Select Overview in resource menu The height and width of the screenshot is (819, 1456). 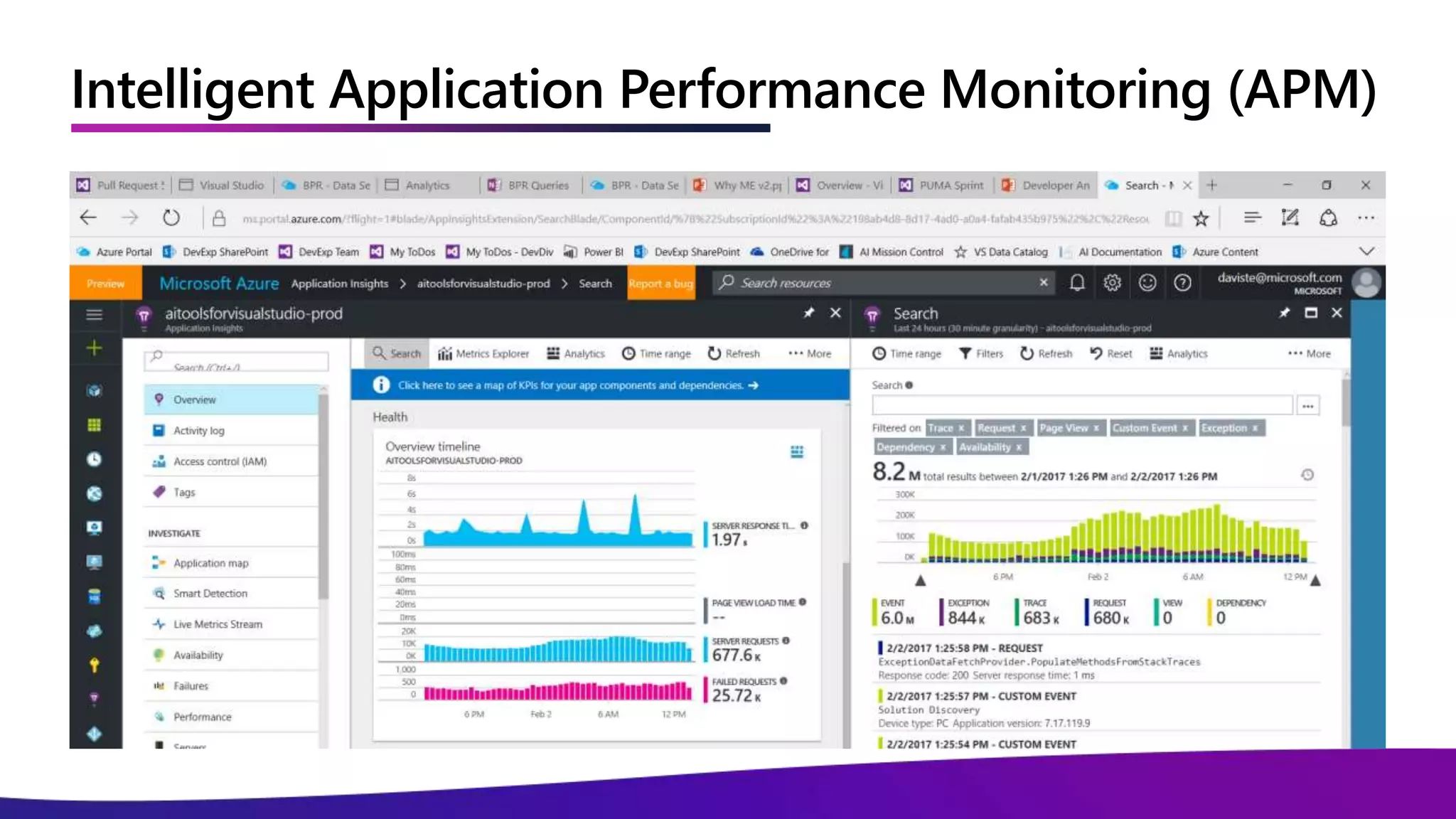click(x=231, y=400)
